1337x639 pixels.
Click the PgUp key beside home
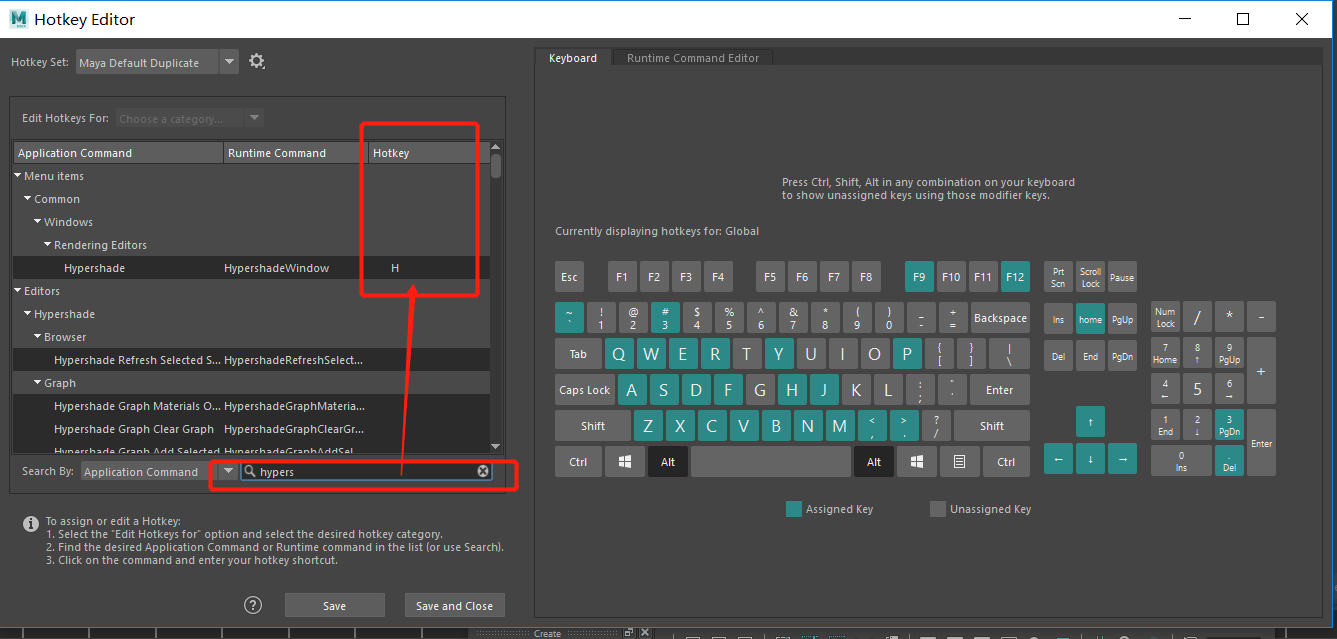pos(1122,320)
